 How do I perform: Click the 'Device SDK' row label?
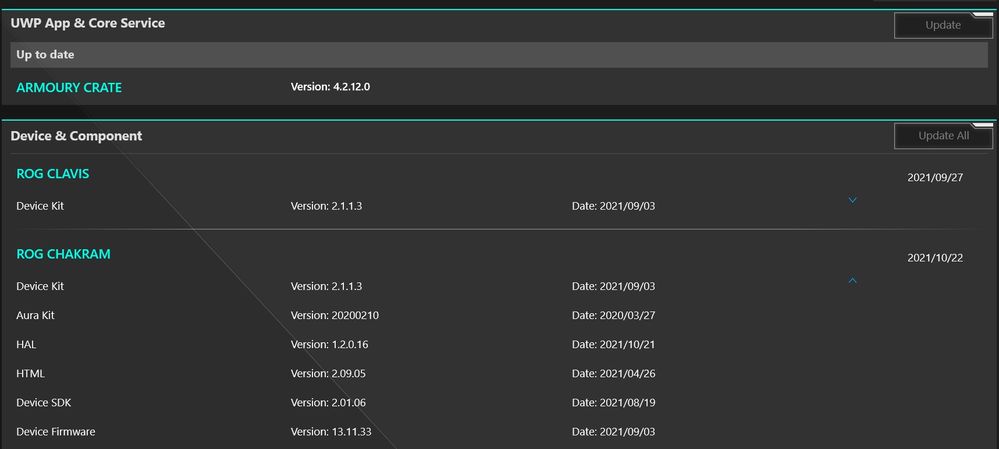(x=43, y=403)
